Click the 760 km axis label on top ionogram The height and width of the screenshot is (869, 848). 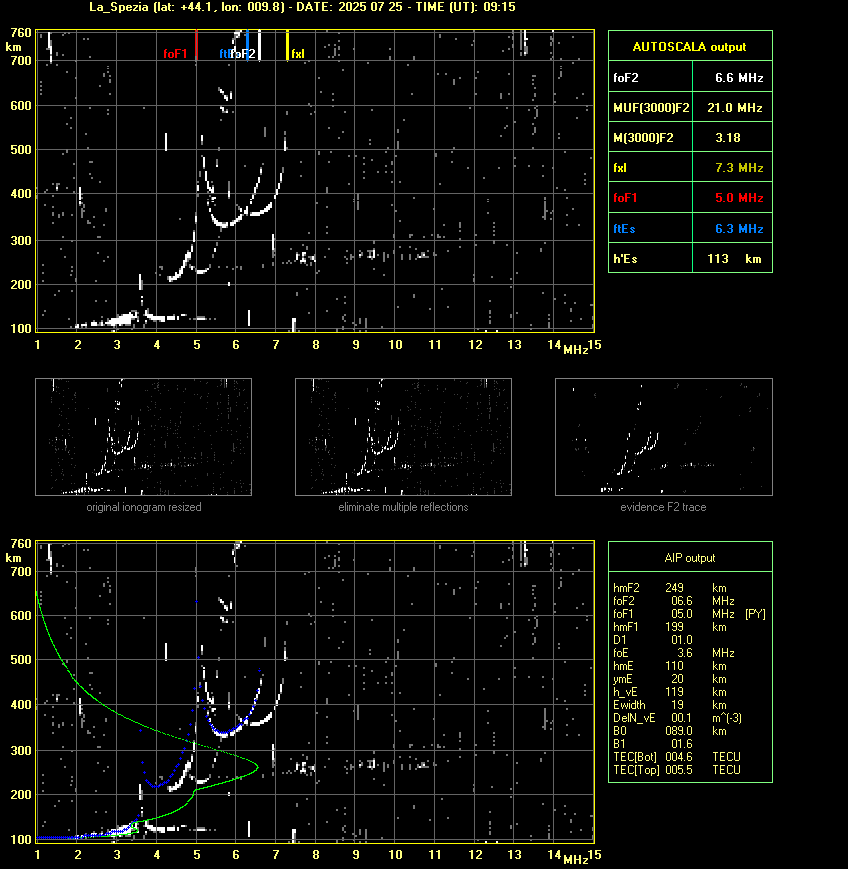pyautogui.click(x=21, y=33)
